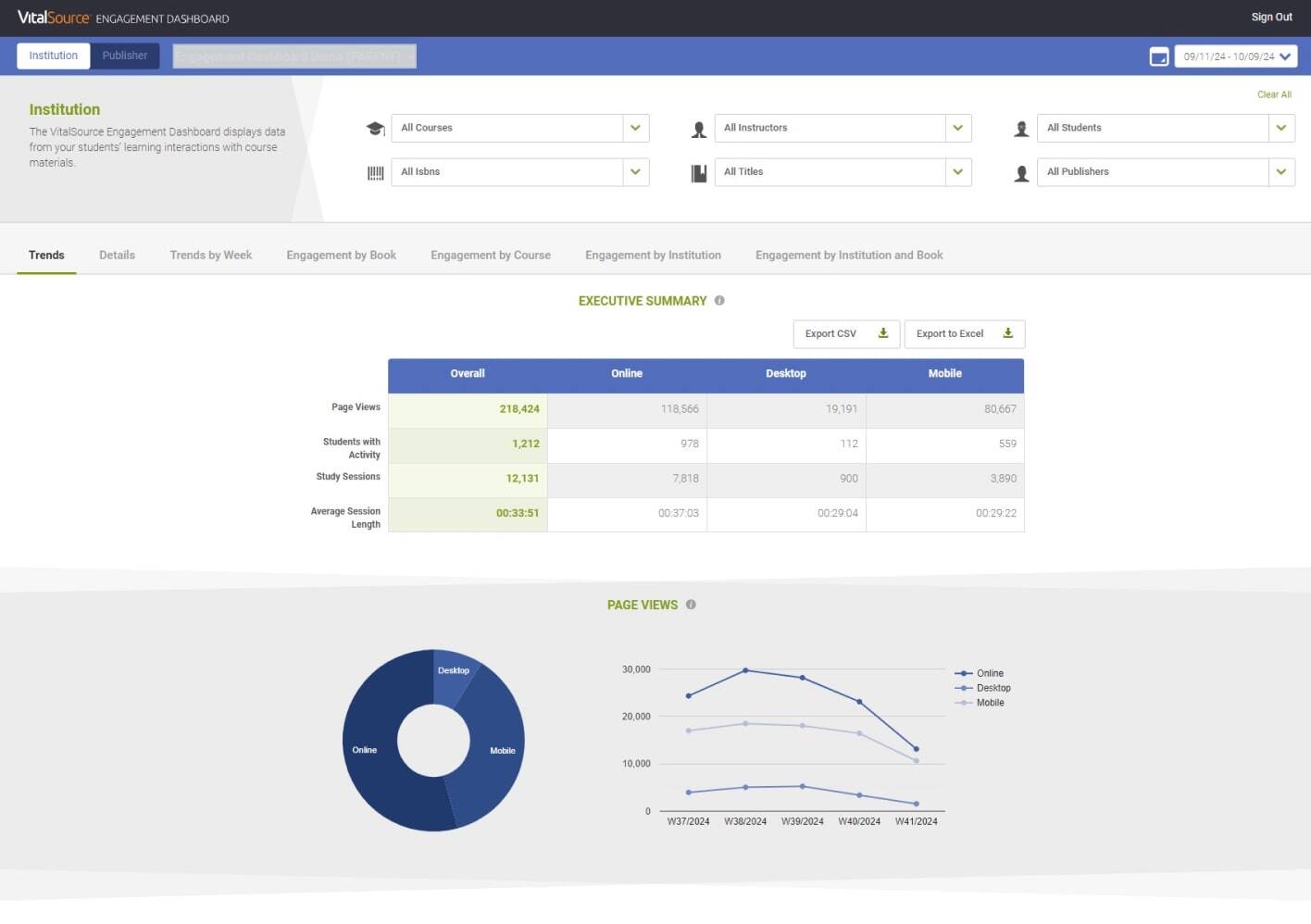Click overall page views value 218,424
Viewport: 1311px width, 924px height.
[519, 409]
